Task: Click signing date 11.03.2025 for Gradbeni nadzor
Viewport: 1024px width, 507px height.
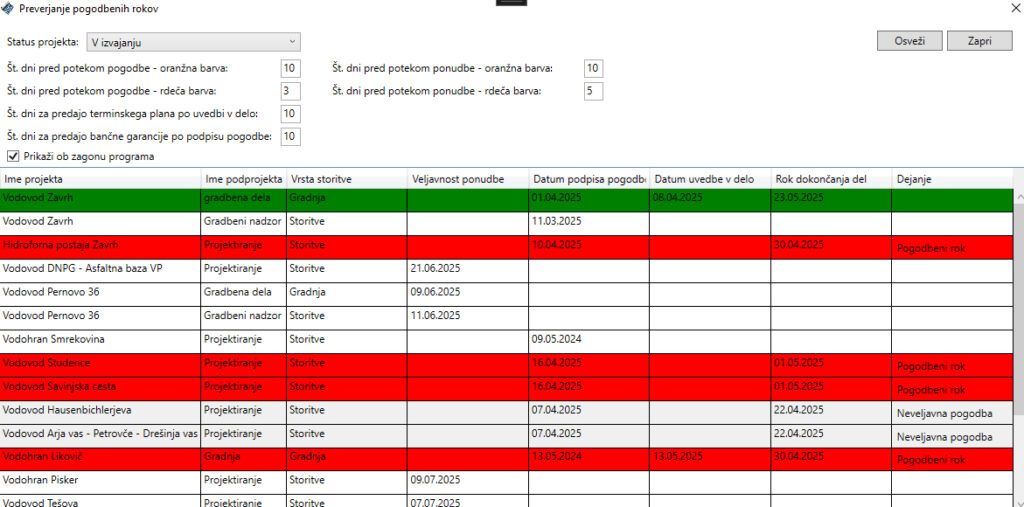Action: 557,221
